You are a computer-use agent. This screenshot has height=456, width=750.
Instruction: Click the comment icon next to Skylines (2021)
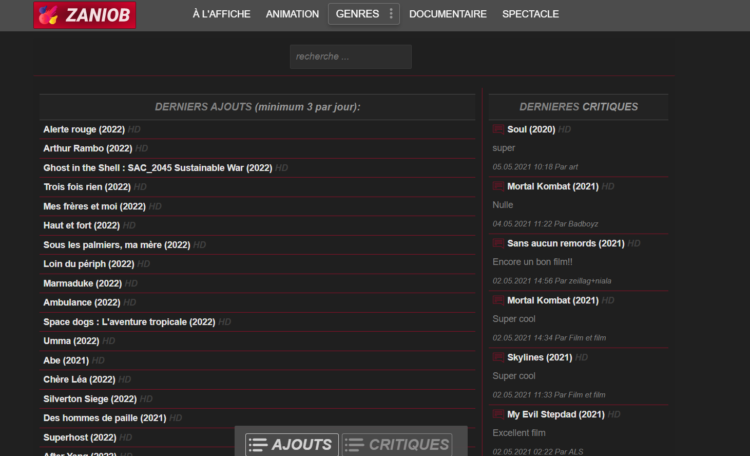point(498,357)
